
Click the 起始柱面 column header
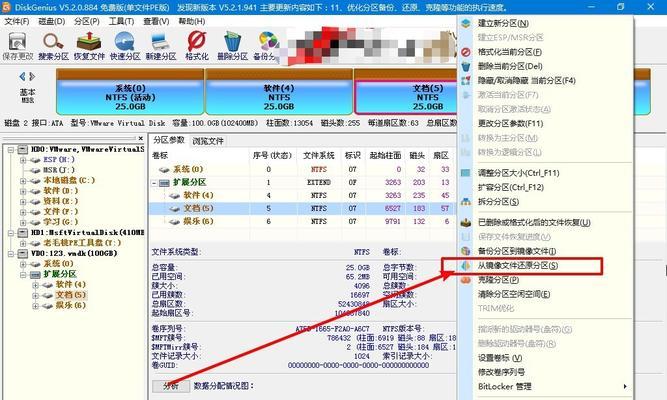point(385,156)
